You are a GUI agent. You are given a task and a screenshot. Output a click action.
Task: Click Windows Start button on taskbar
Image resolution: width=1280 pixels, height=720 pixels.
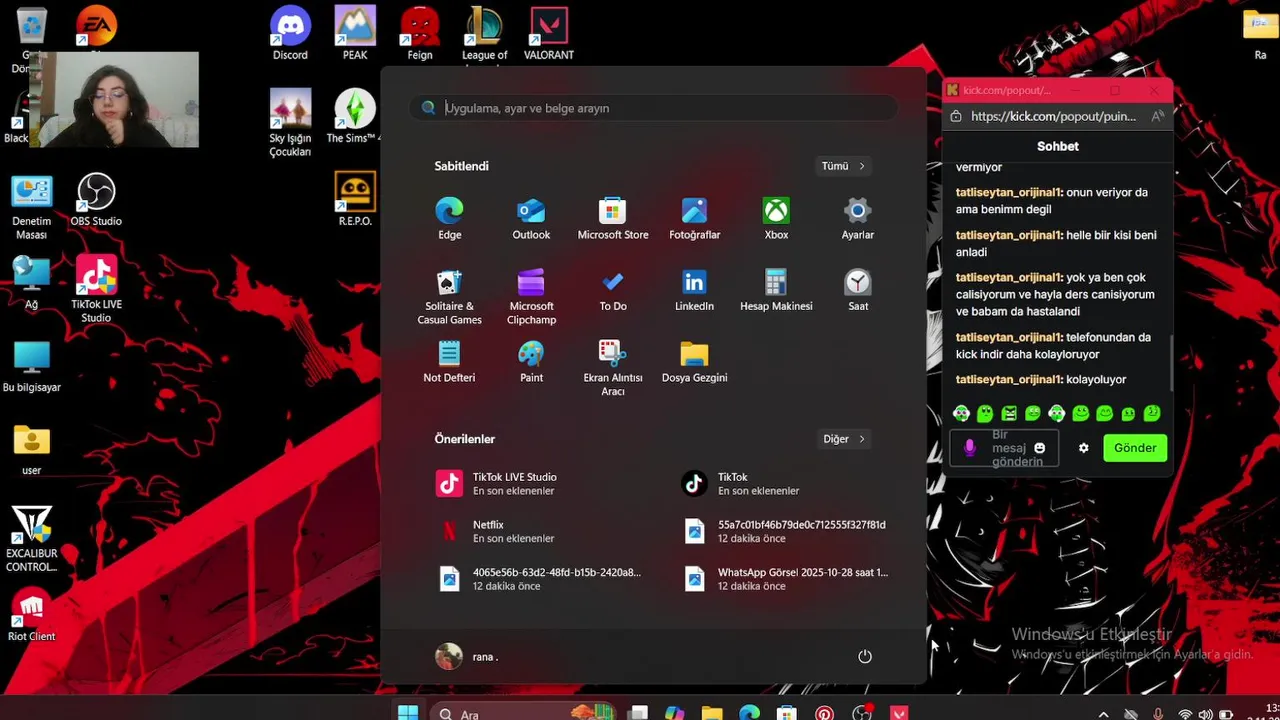point(408,713)
